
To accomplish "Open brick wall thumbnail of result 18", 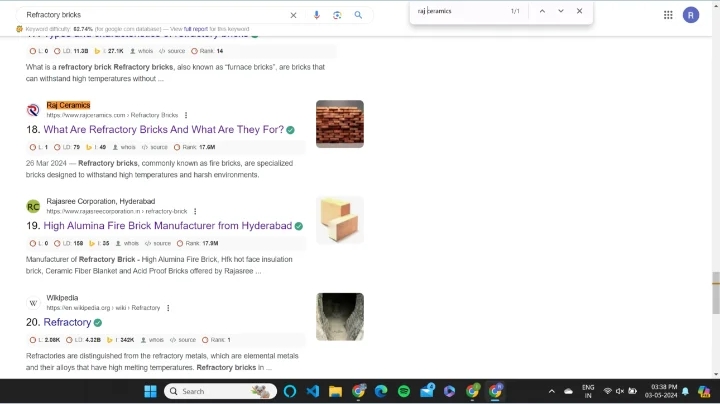I will 340,124.
